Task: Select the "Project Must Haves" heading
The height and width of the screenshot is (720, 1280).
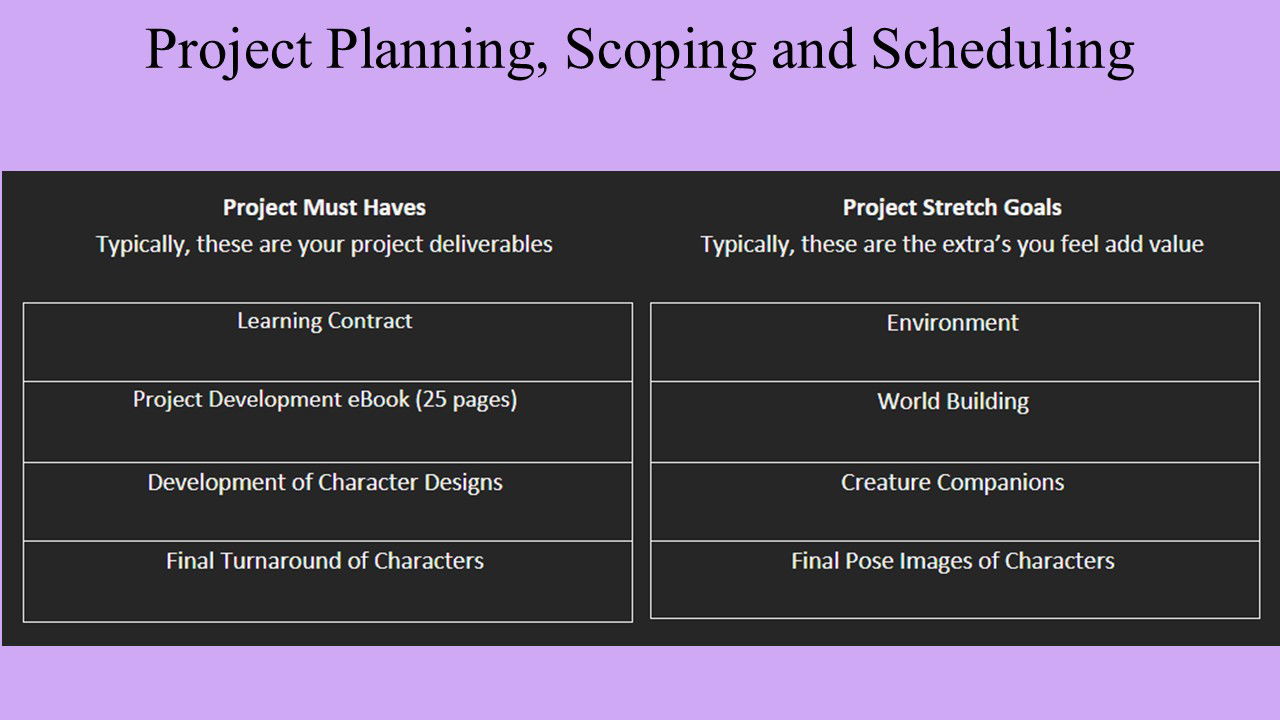Action: click(x=324, y=208)
